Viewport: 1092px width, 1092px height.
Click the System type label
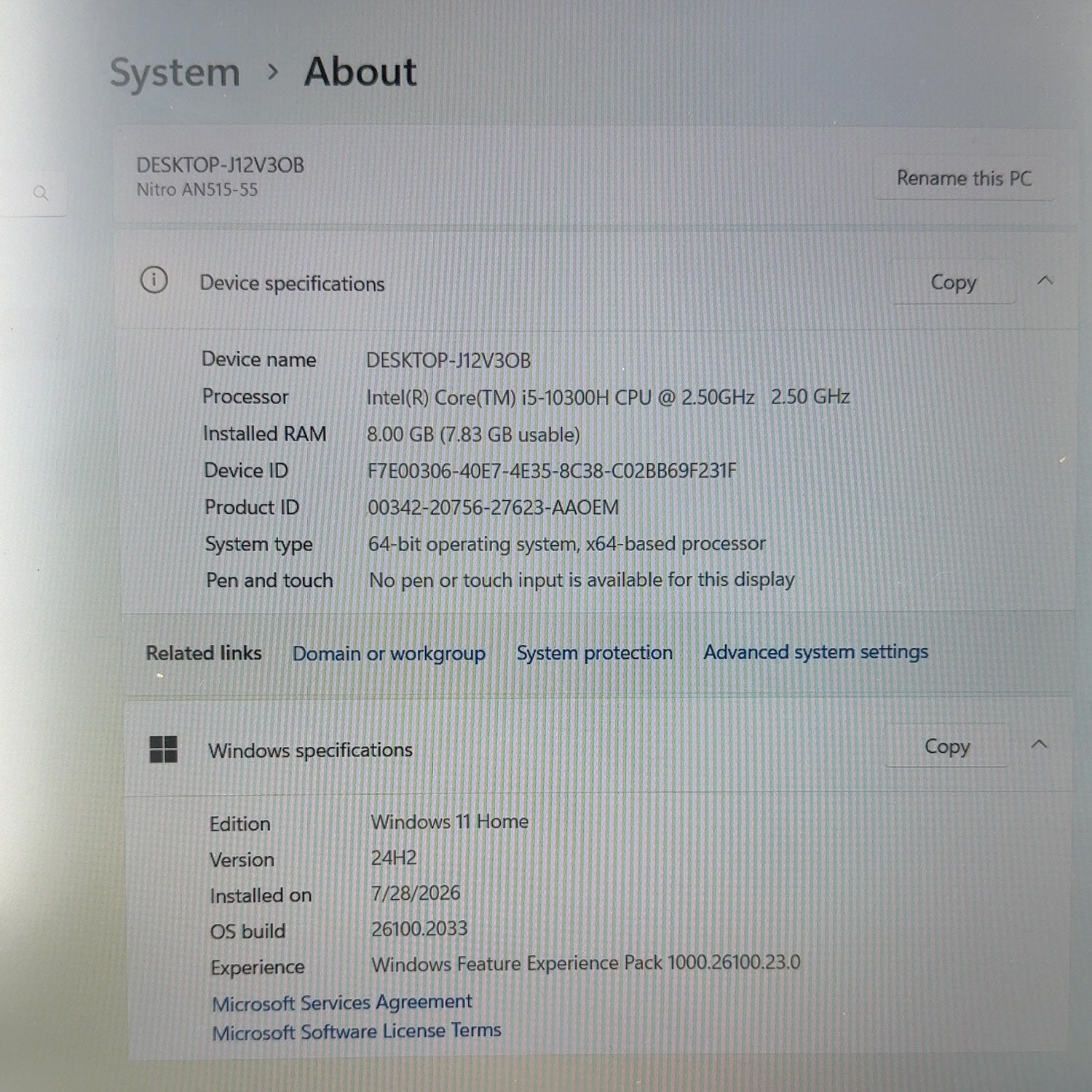tap(259, 545)
